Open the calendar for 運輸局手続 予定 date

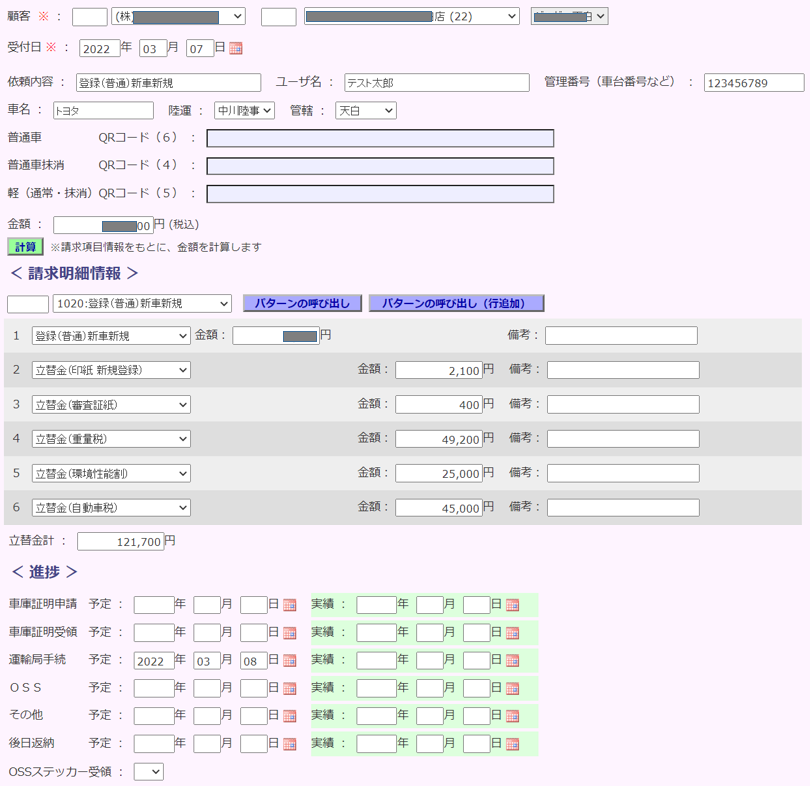tap(288, 660)
